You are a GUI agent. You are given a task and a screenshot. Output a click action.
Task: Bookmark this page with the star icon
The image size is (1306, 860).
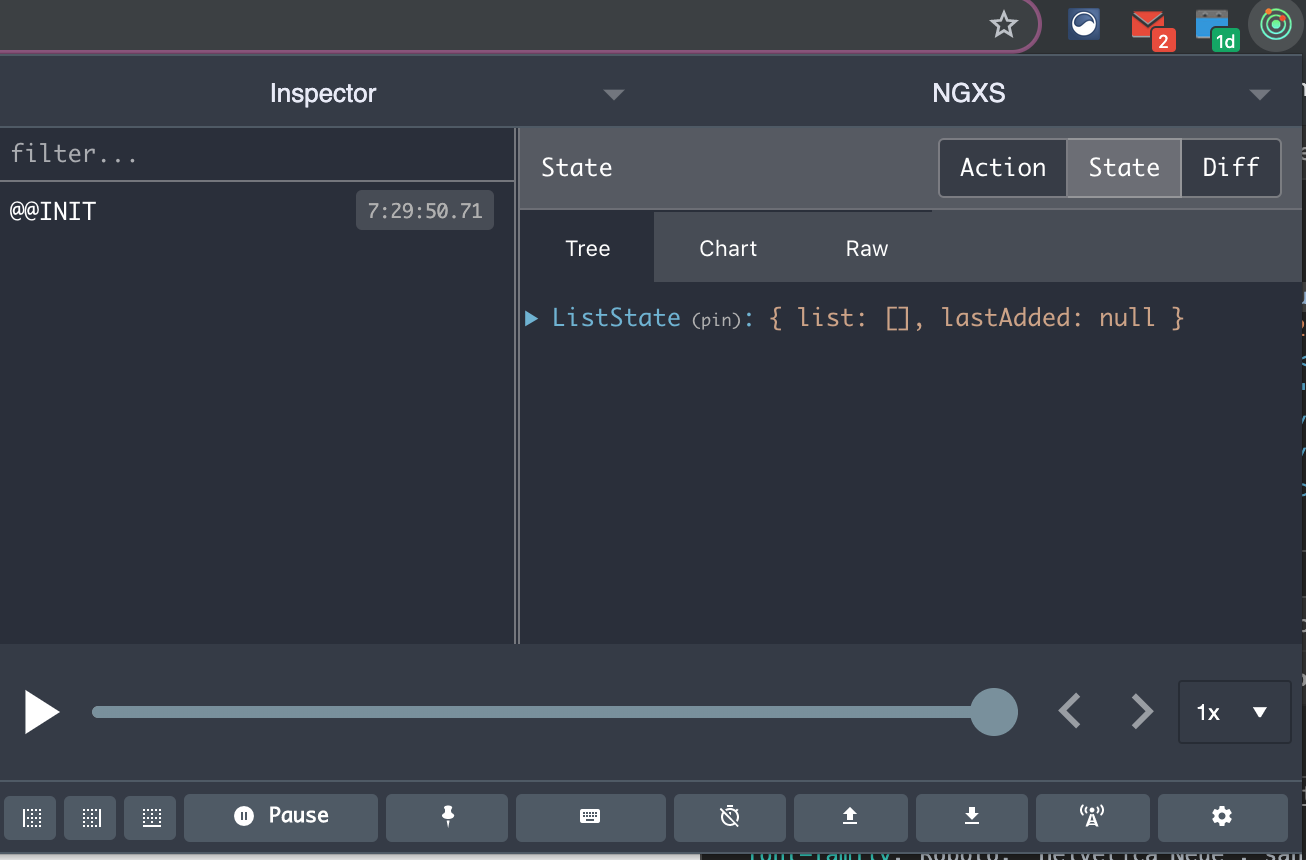point(1003,24)
